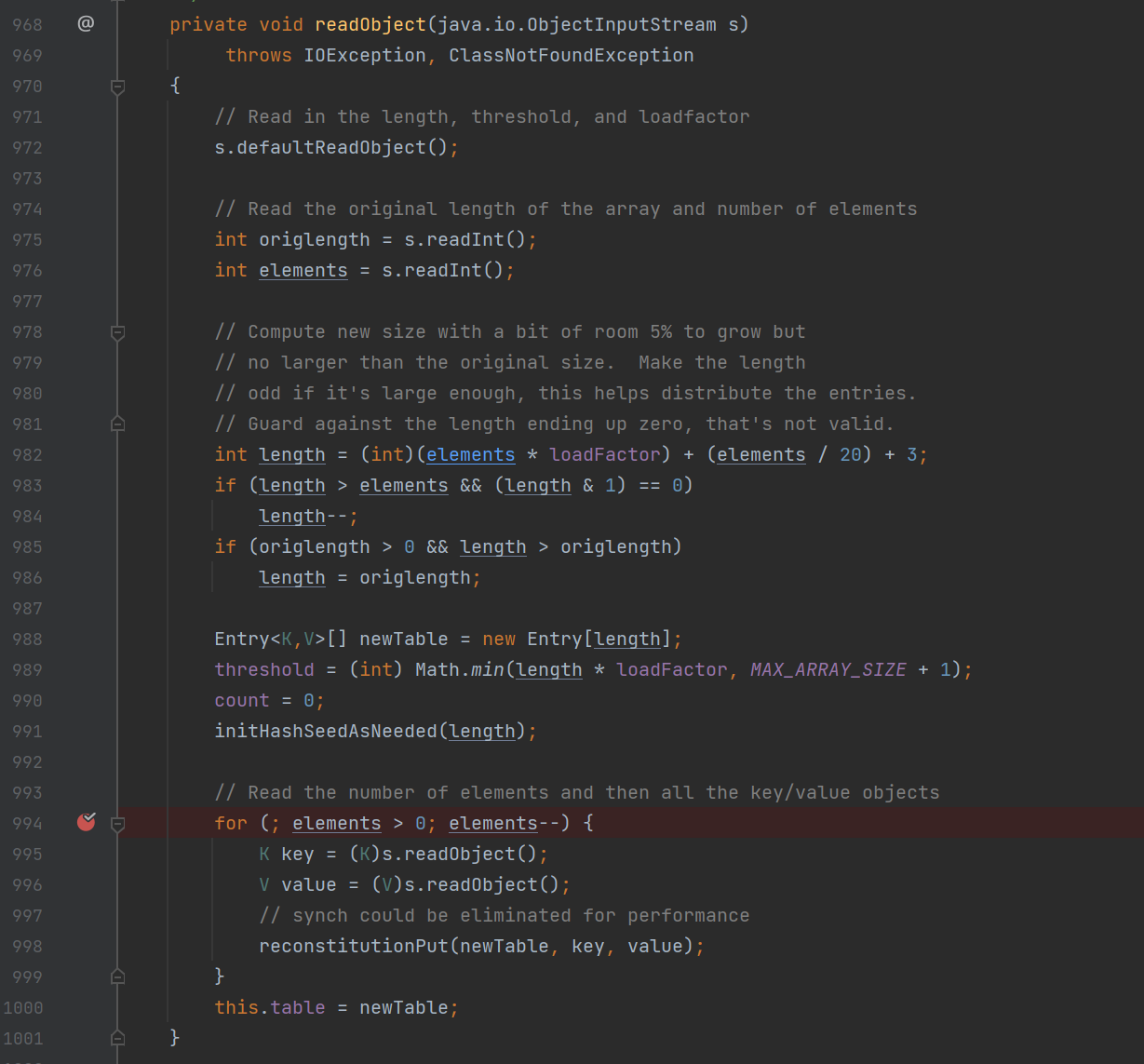The image size is (1144, 1064).
Task: Click defaultReadObject call on line 972
Action: pyautogui.click(x=331, y=147)
